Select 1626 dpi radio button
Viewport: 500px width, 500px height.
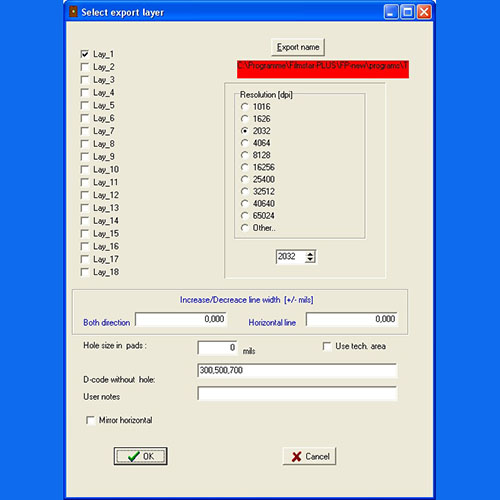[x=245, y=119]
